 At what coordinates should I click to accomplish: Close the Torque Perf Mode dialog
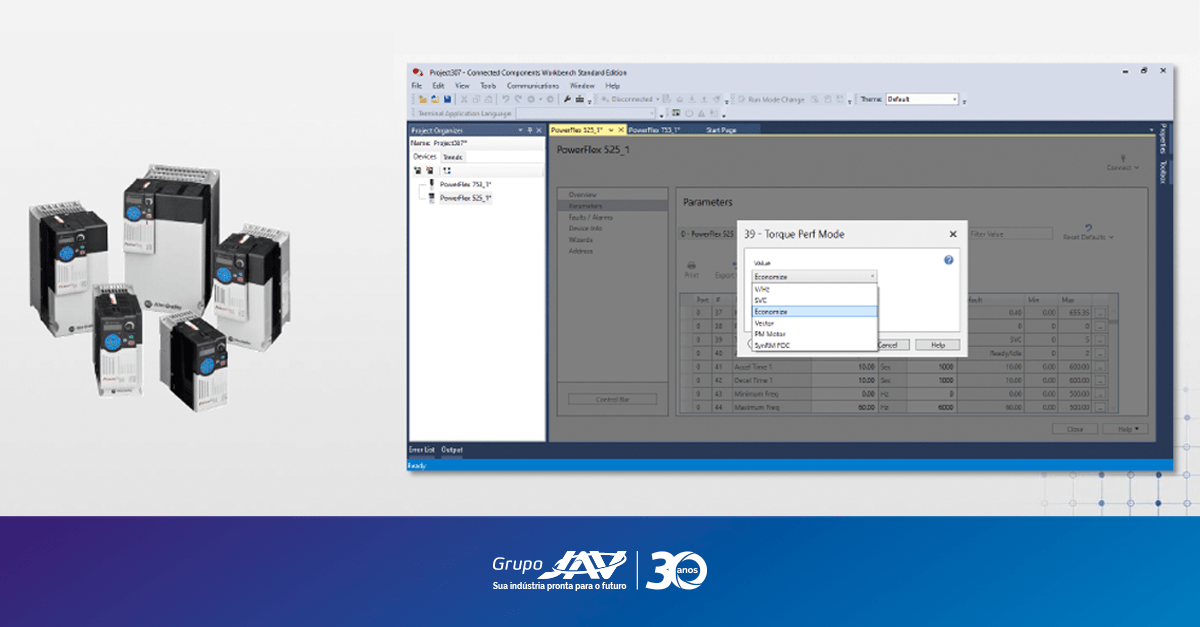[x=952, y=234]
